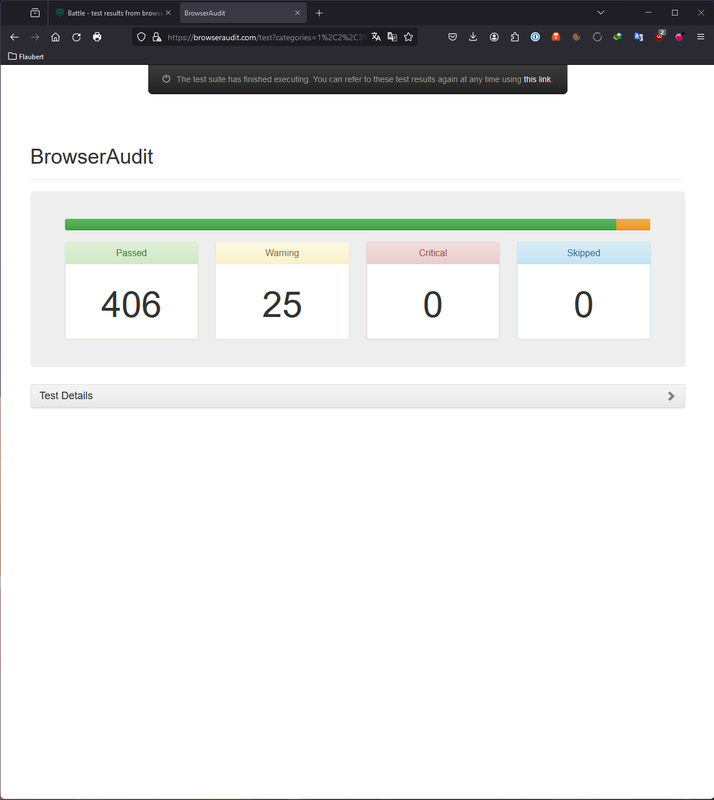Image resolution: width=714 pixels, height=800 pixels.
Task: Click the Warning panel header
Action: coord(282,253)
